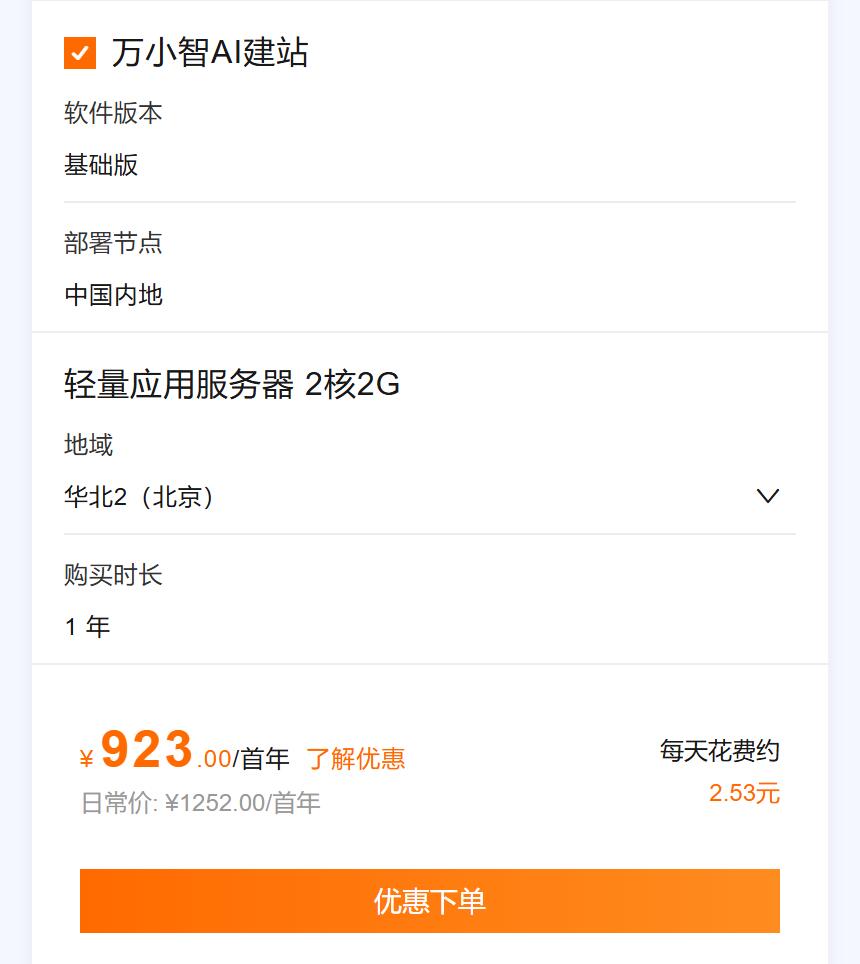Click the 软件版本 label
Screen dimensions: 860x964
click(113, 113)
